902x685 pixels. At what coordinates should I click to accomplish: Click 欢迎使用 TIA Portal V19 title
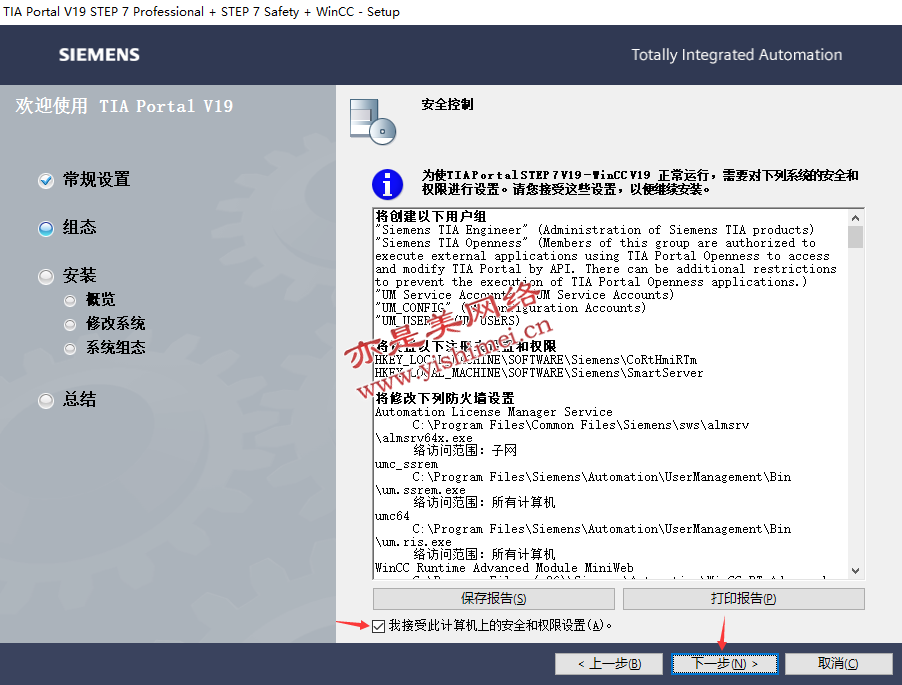point(124,106)
